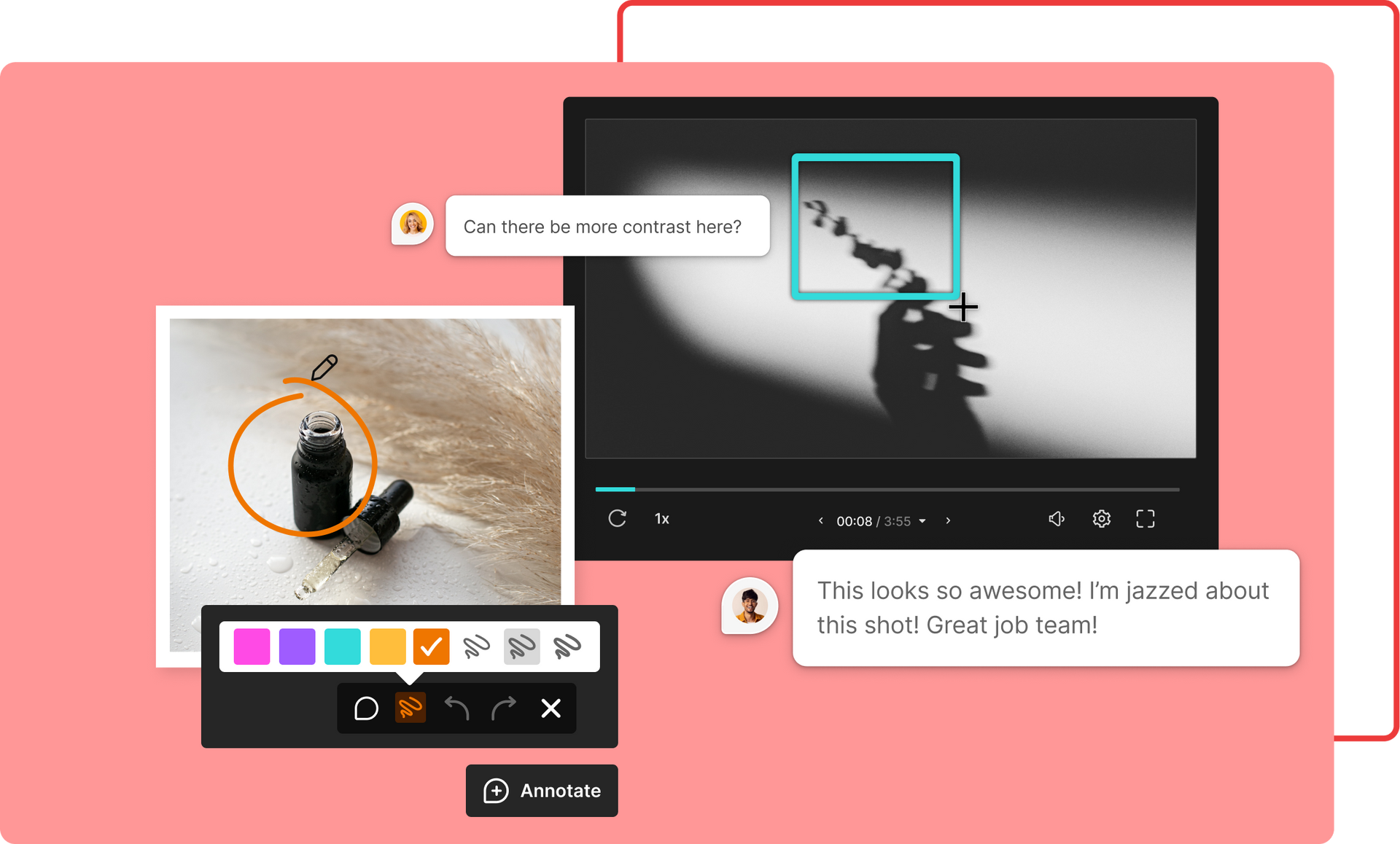Viewport: 1400px width, 844px height.
Task: Click the checked orange color swatch
Action: click(x=432, y=646)
